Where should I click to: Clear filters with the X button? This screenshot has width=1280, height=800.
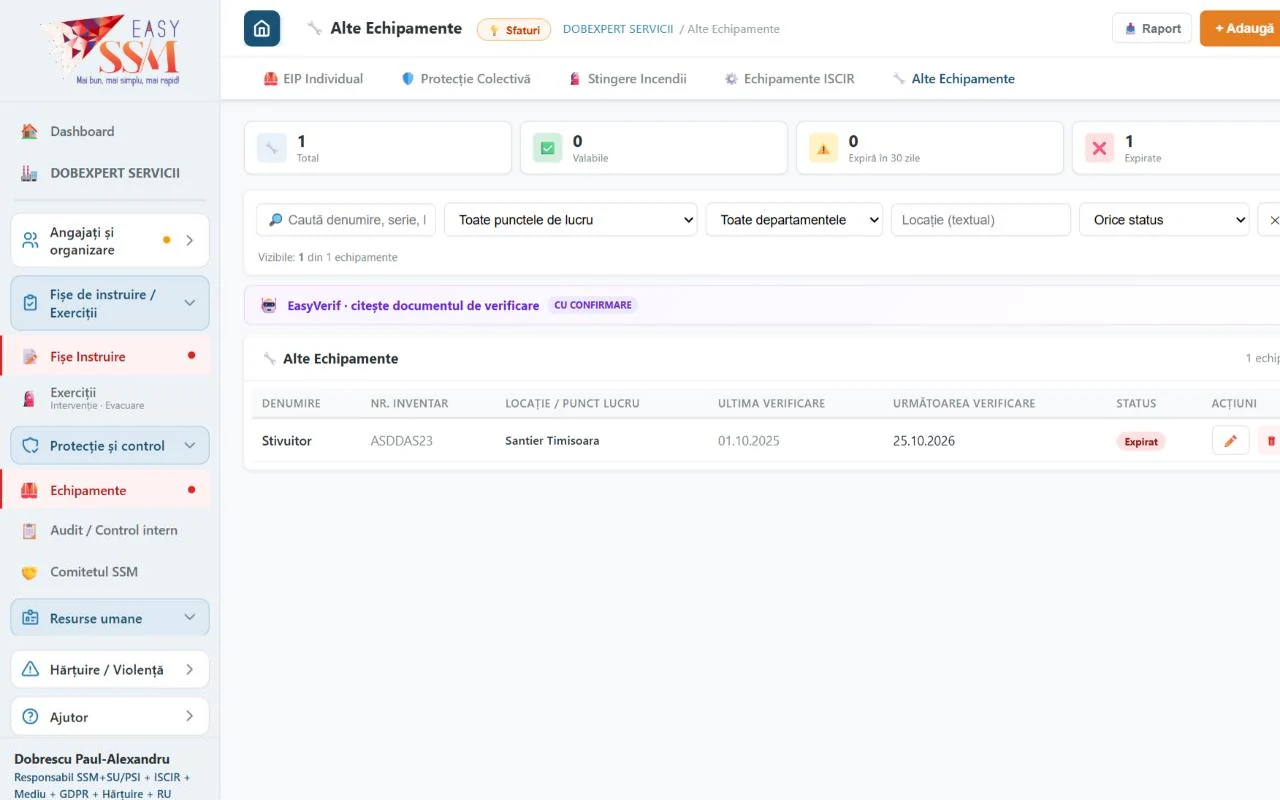[1270, 220]
